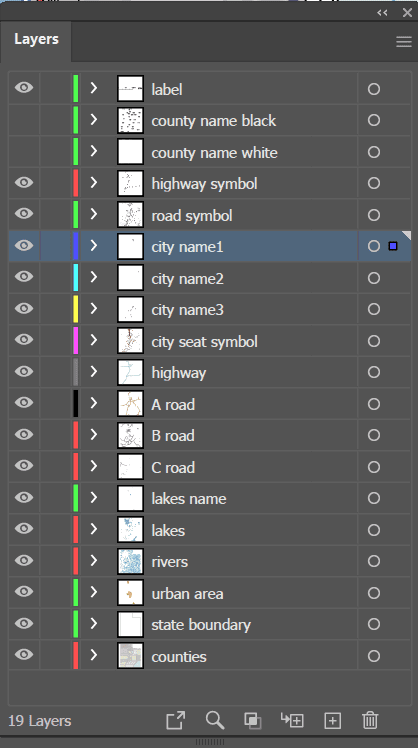
Task: Click Make/Release Clipping Mask icon
Action: click(252, 720)
